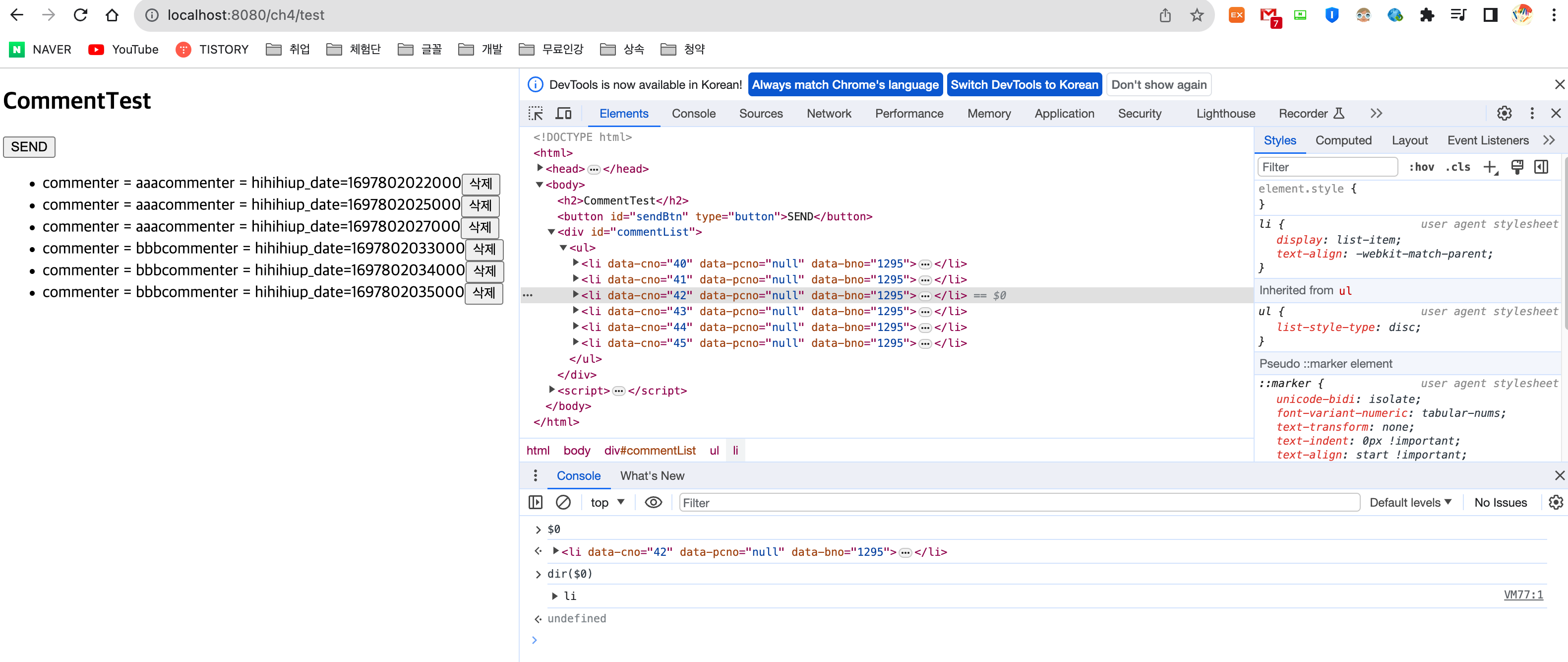The image size is (1568, 662).
Task: Create live expression with eye icon
Action: tap(653, 502)
